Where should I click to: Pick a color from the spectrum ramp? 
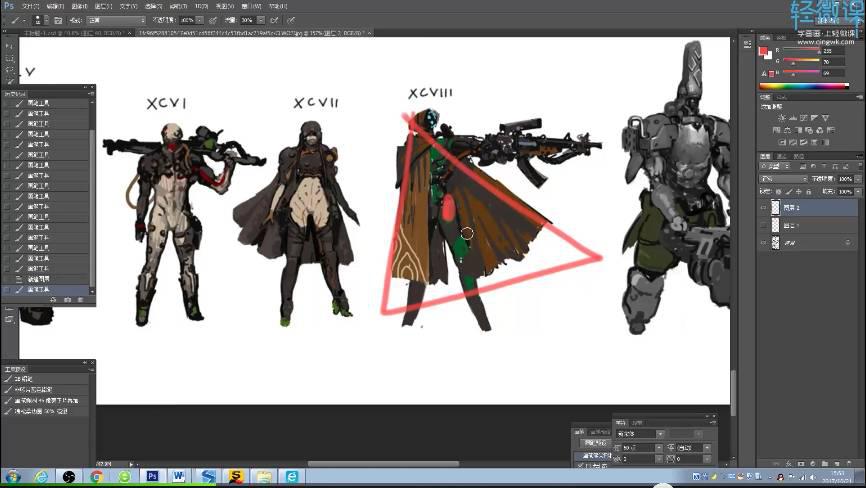click(x=804, y=86)
